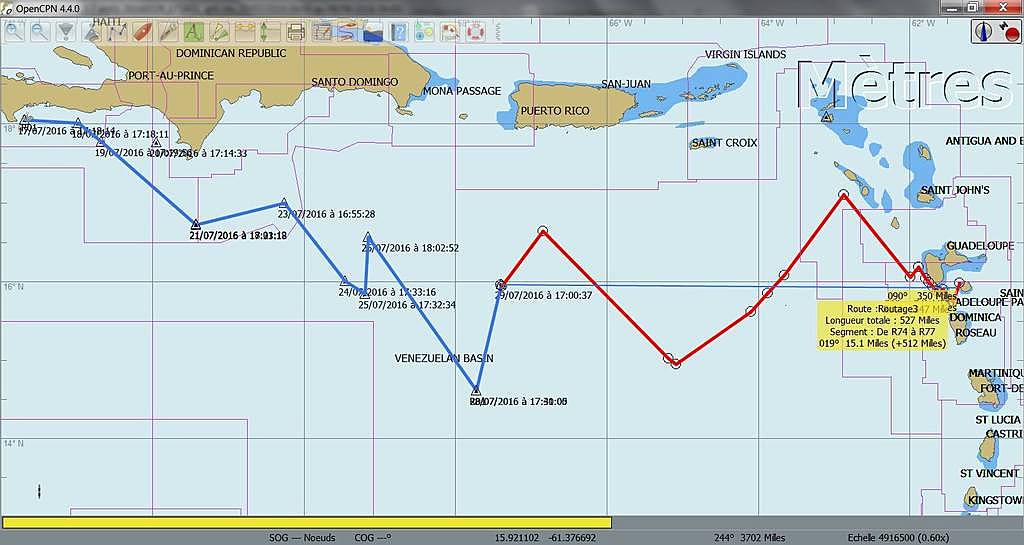The height and width of the screenshot is (545, 1024).
Task: Click 'Segment : De R74 à R77' text
Action: point(882,332)
